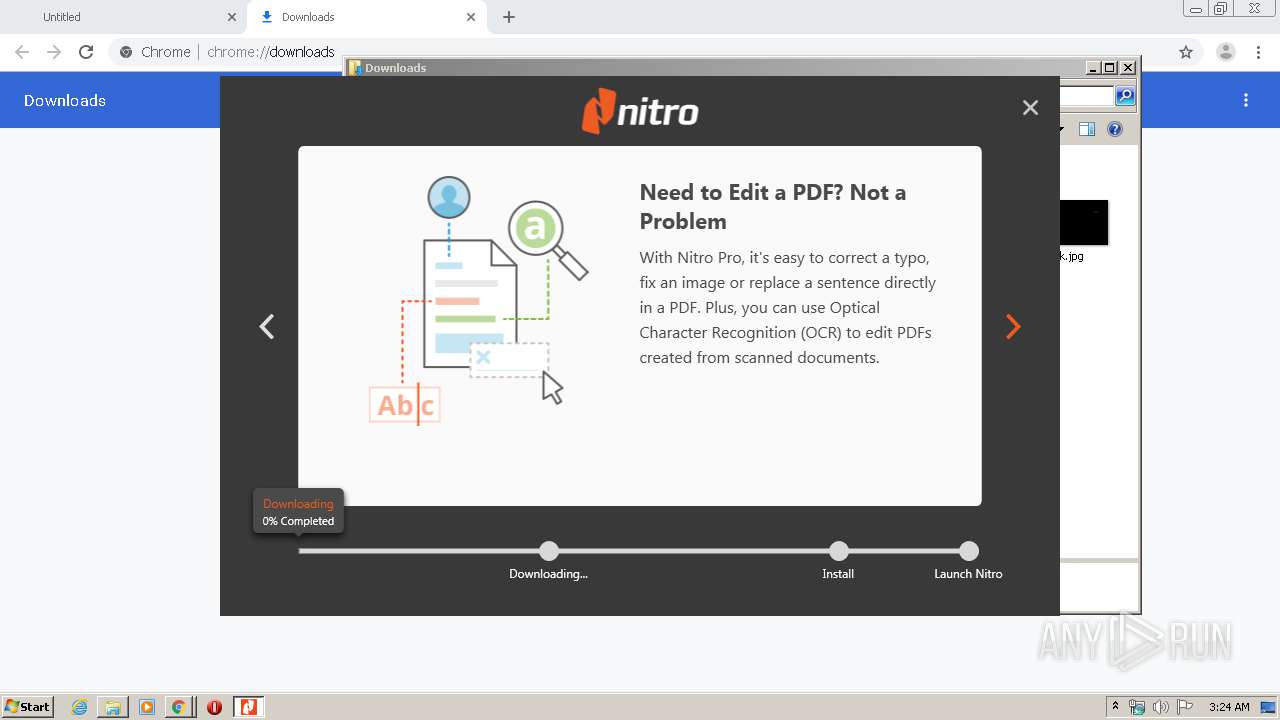Viewport: 1280px width, 720px height.
Task: Click the Downloads page heading
Action: point(65,100)
